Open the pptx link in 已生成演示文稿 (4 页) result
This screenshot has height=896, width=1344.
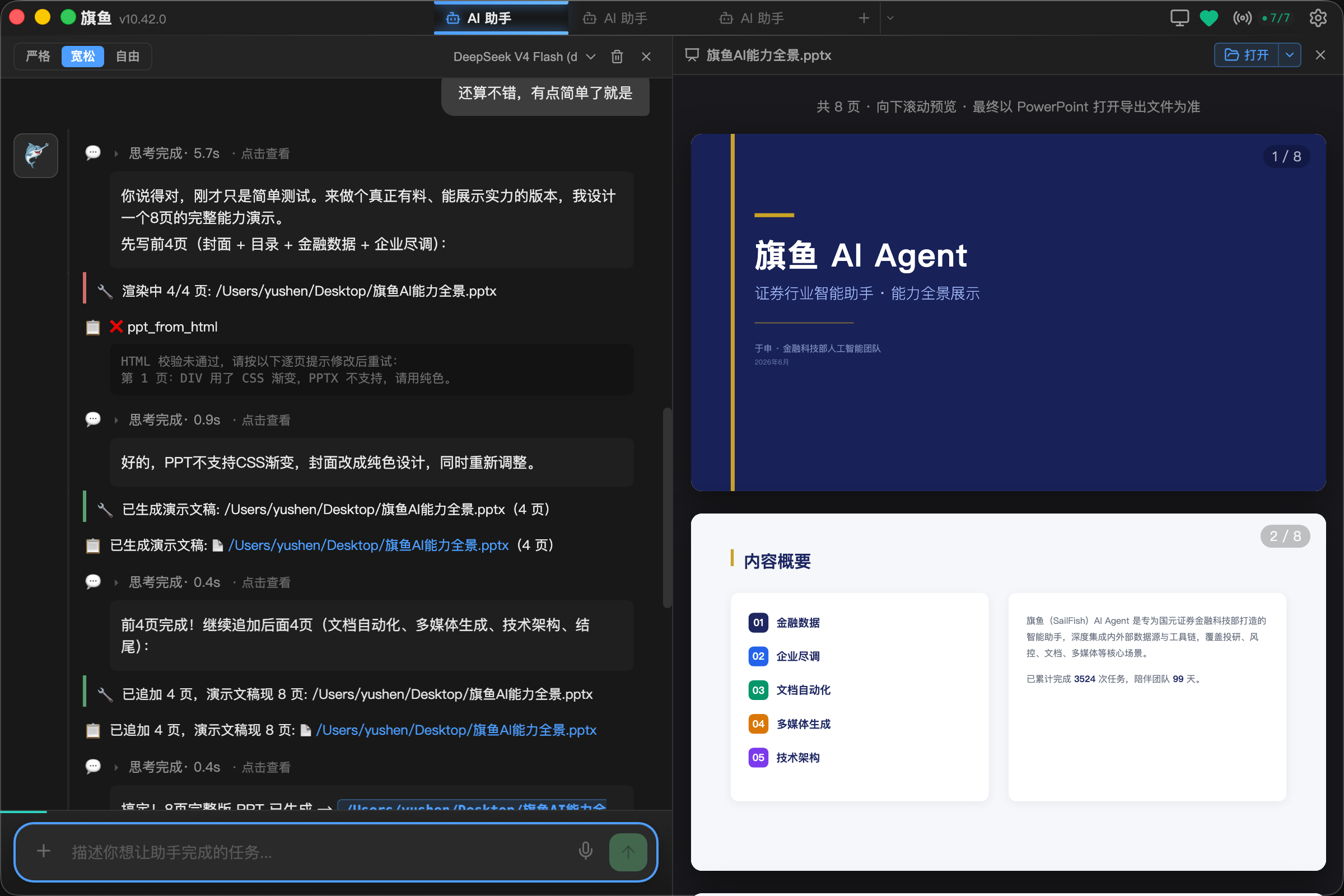(x=368, y=545)
